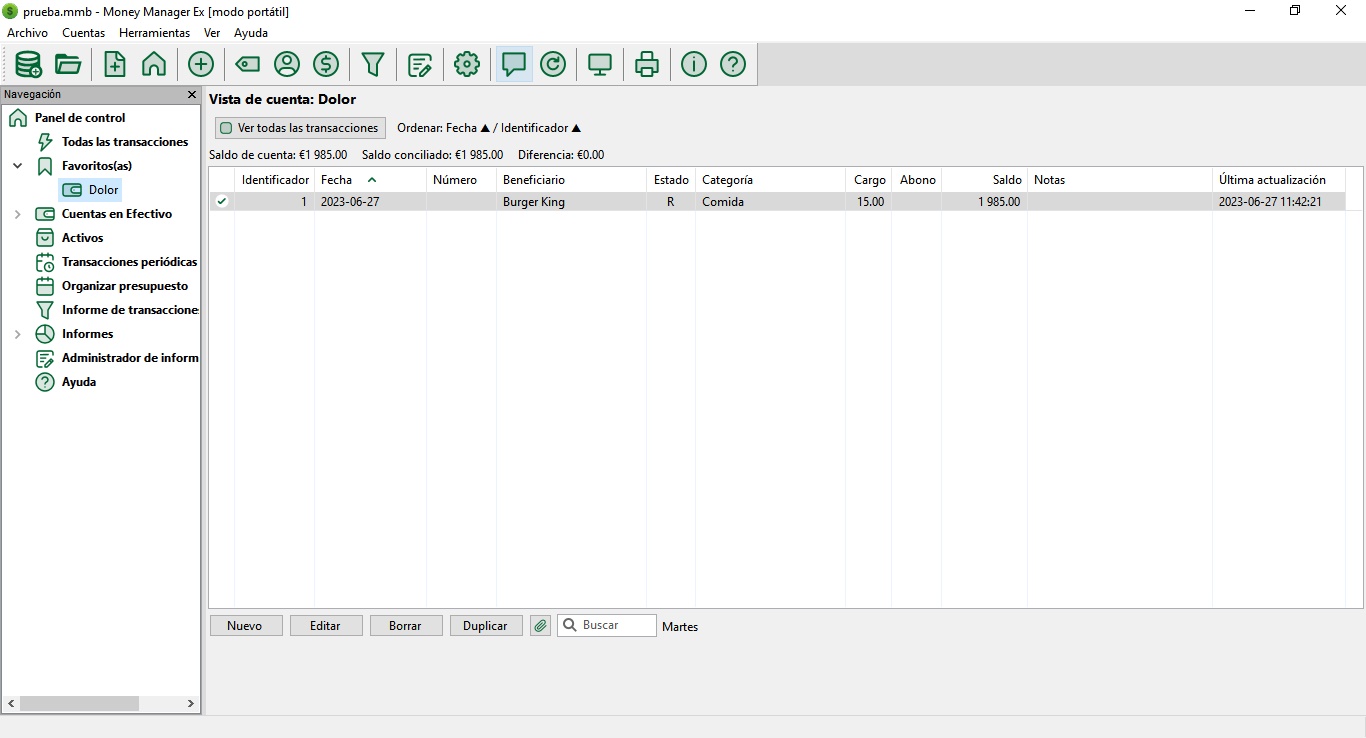Sort by Última actualización column header

click(1278, 180)
